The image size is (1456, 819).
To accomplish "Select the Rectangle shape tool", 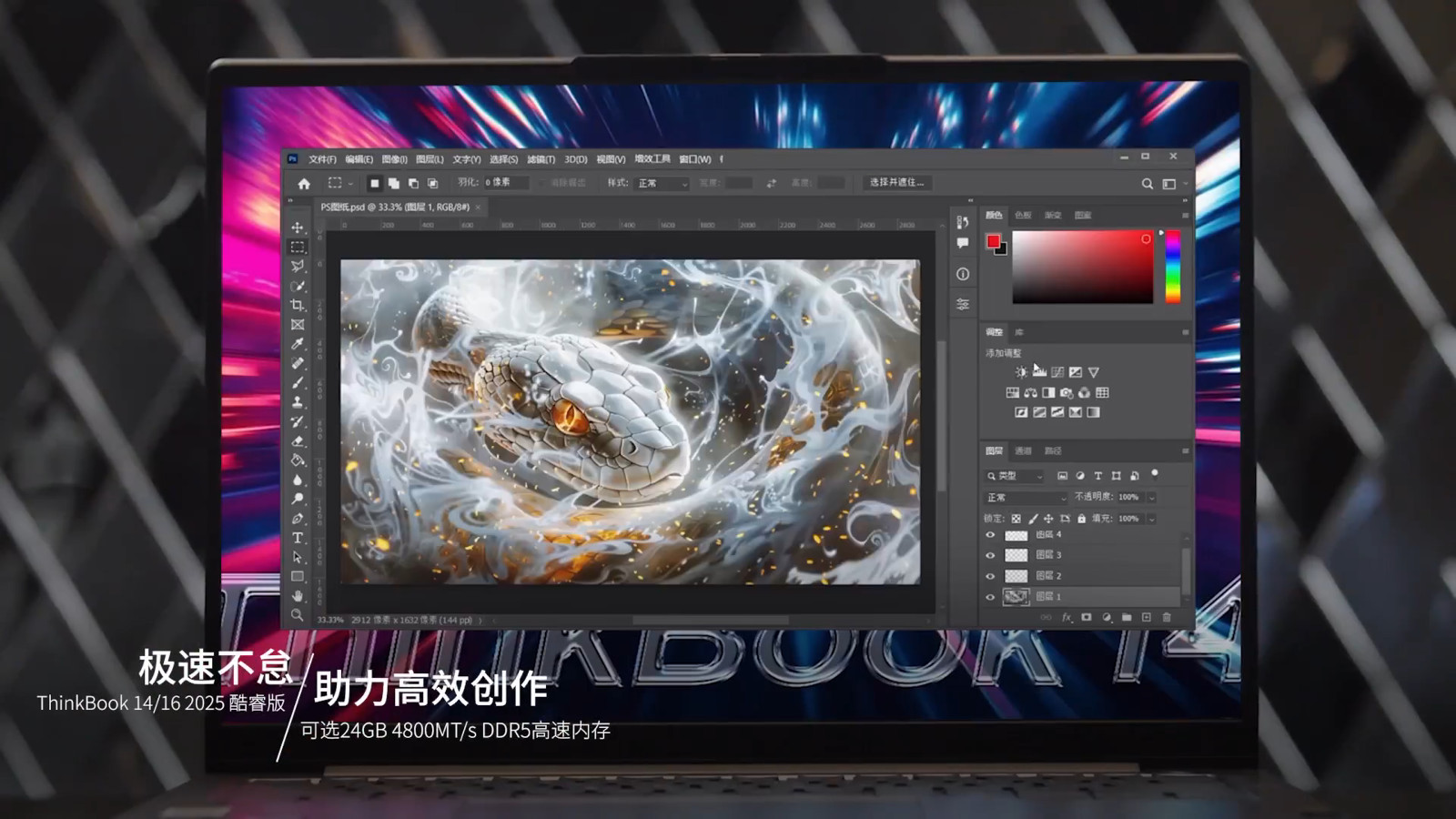I will [x=298, y=576].
